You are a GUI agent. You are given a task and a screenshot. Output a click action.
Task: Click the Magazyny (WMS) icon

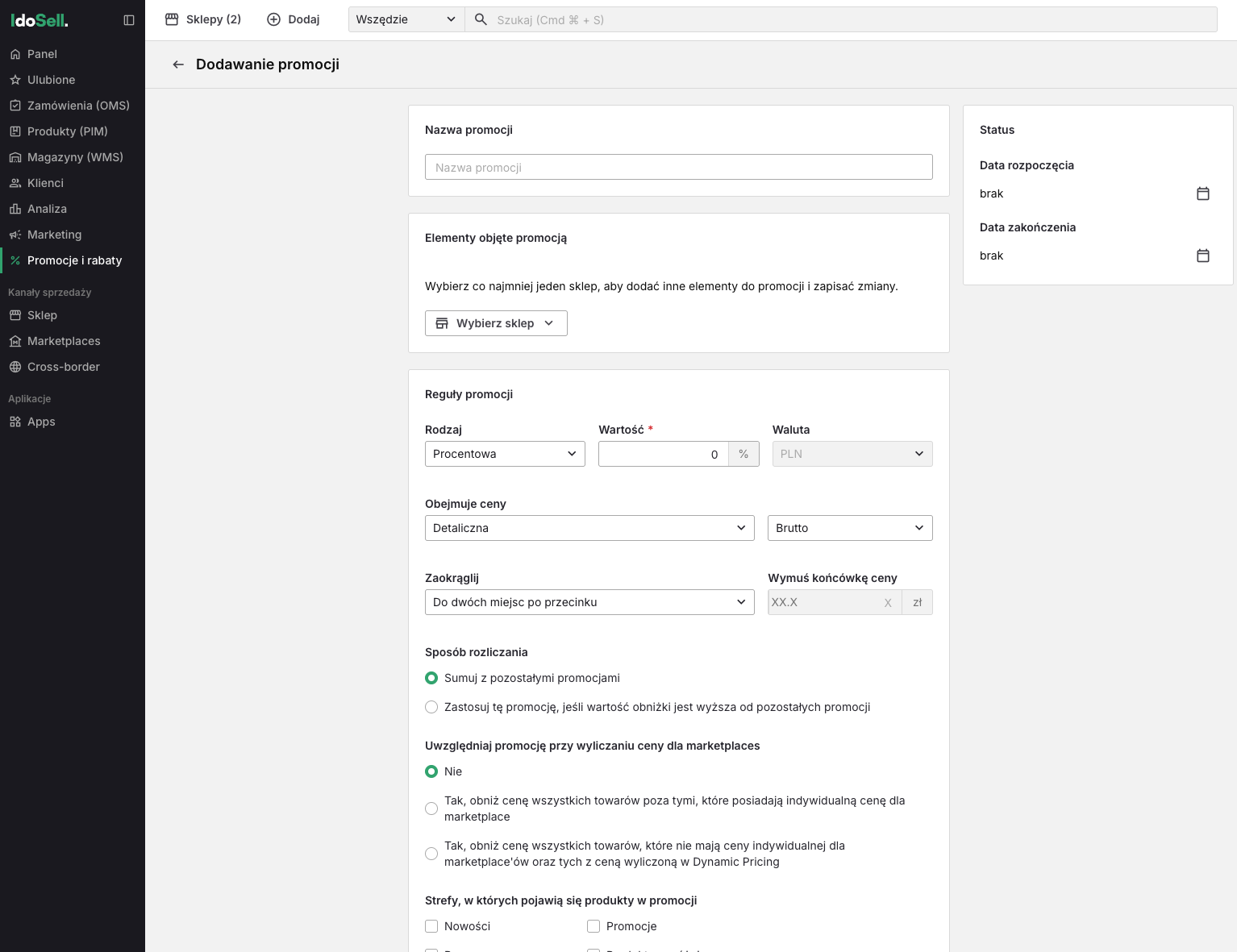(15, 157)
